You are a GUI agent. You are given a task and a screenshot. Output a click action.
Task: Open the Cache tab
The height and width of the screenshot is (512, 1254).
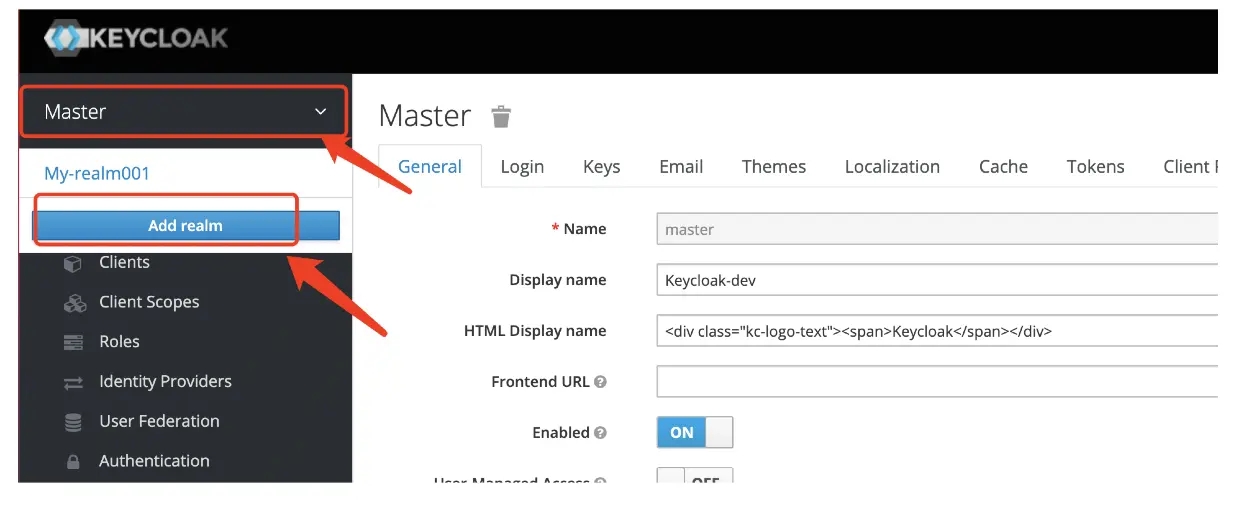click(1003, 167)
